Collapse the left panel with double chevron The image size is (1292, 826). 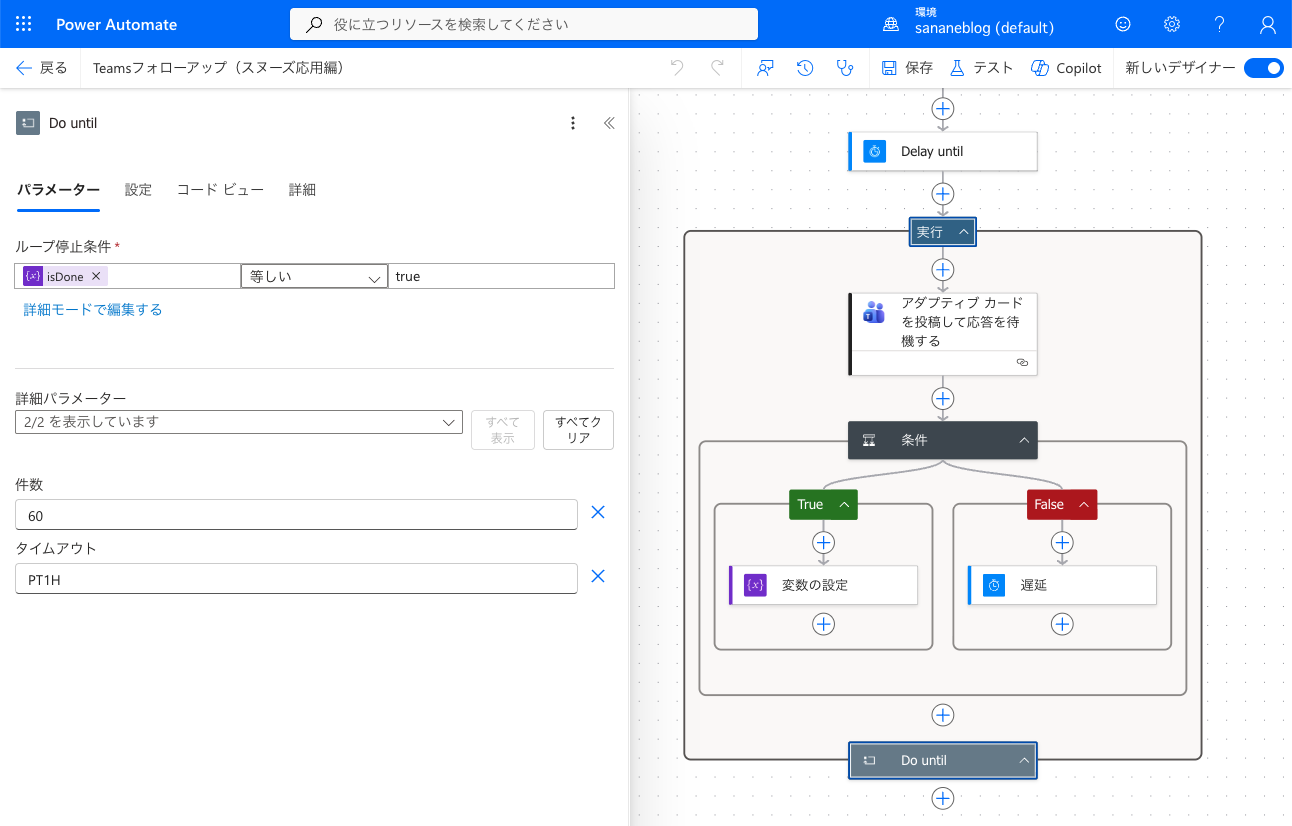pos(609,123)
